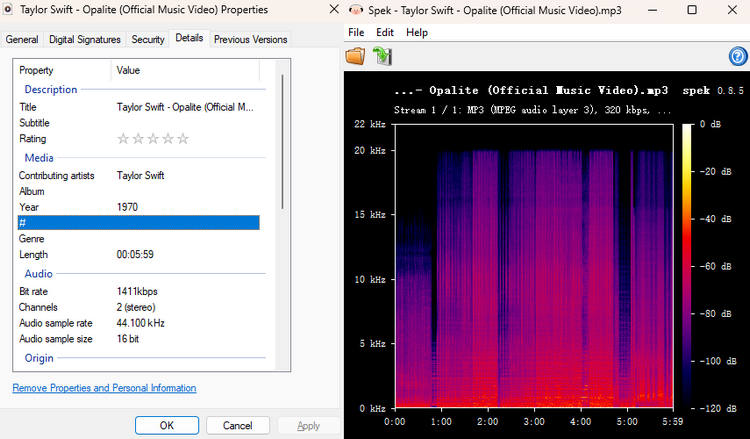Set Rating to one star
Viewport: 750px width, 439px height.
(x=123, y=139)
